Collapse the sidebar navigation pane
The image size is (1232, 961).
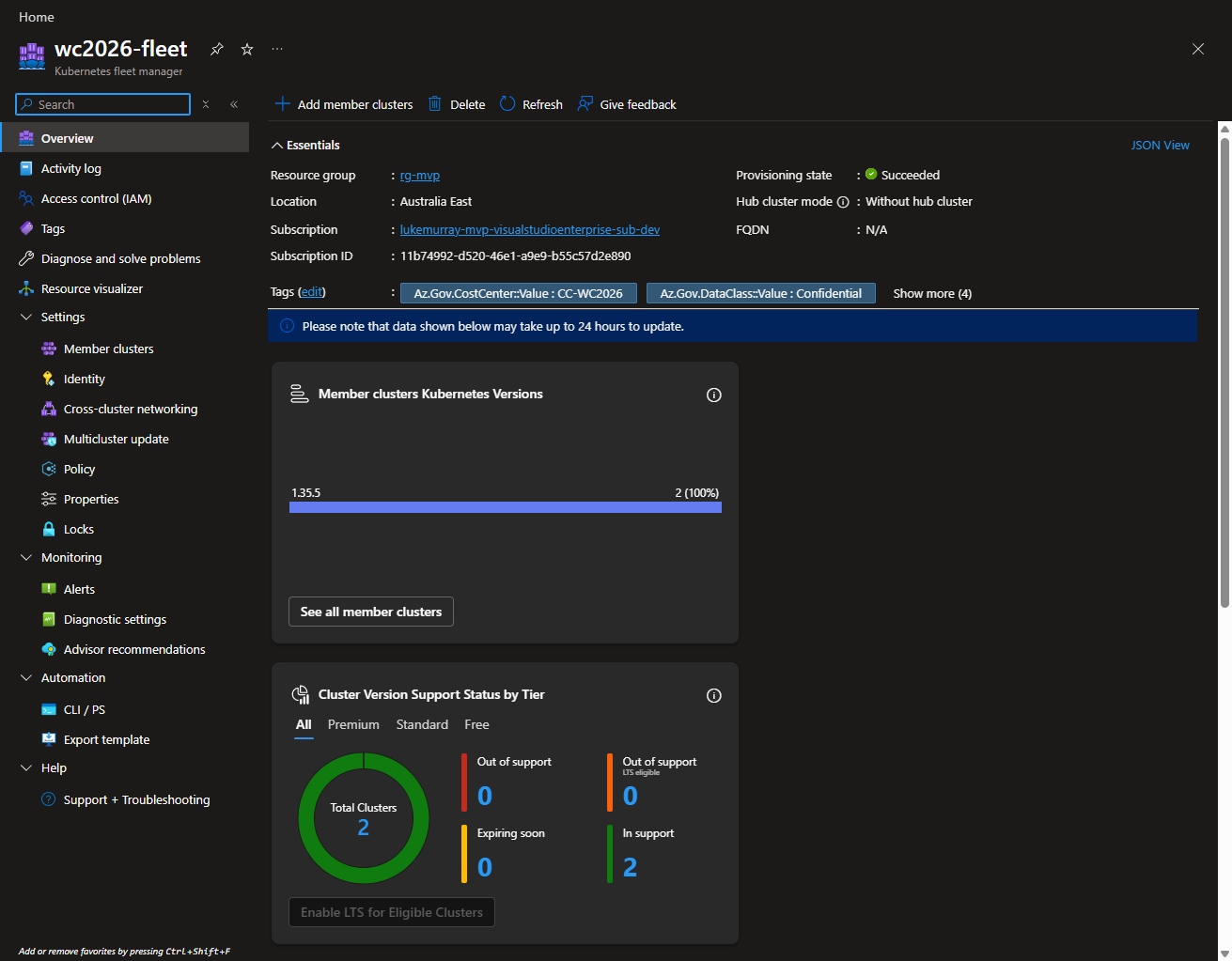click(234, 104)
